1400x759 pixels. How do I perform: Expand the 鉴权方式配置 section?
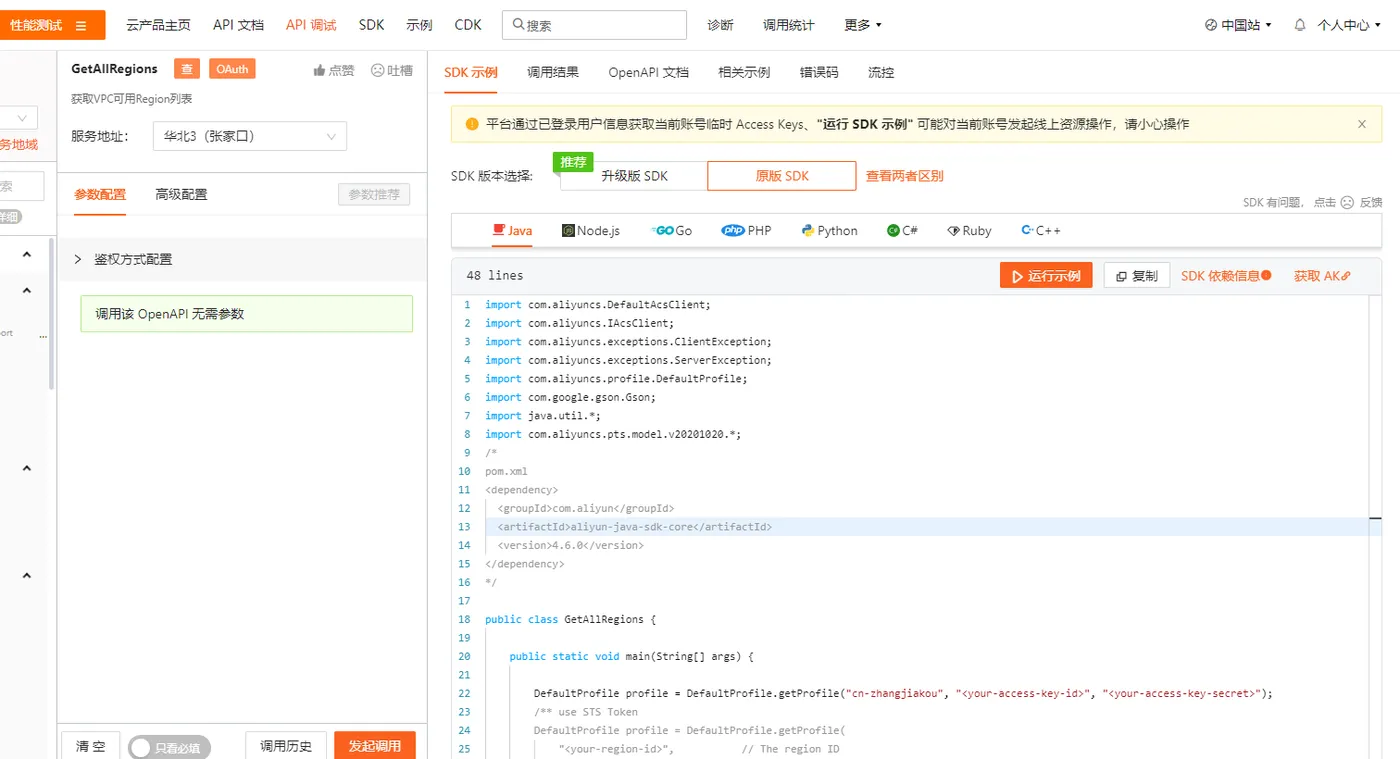click(x=243, y=259)
